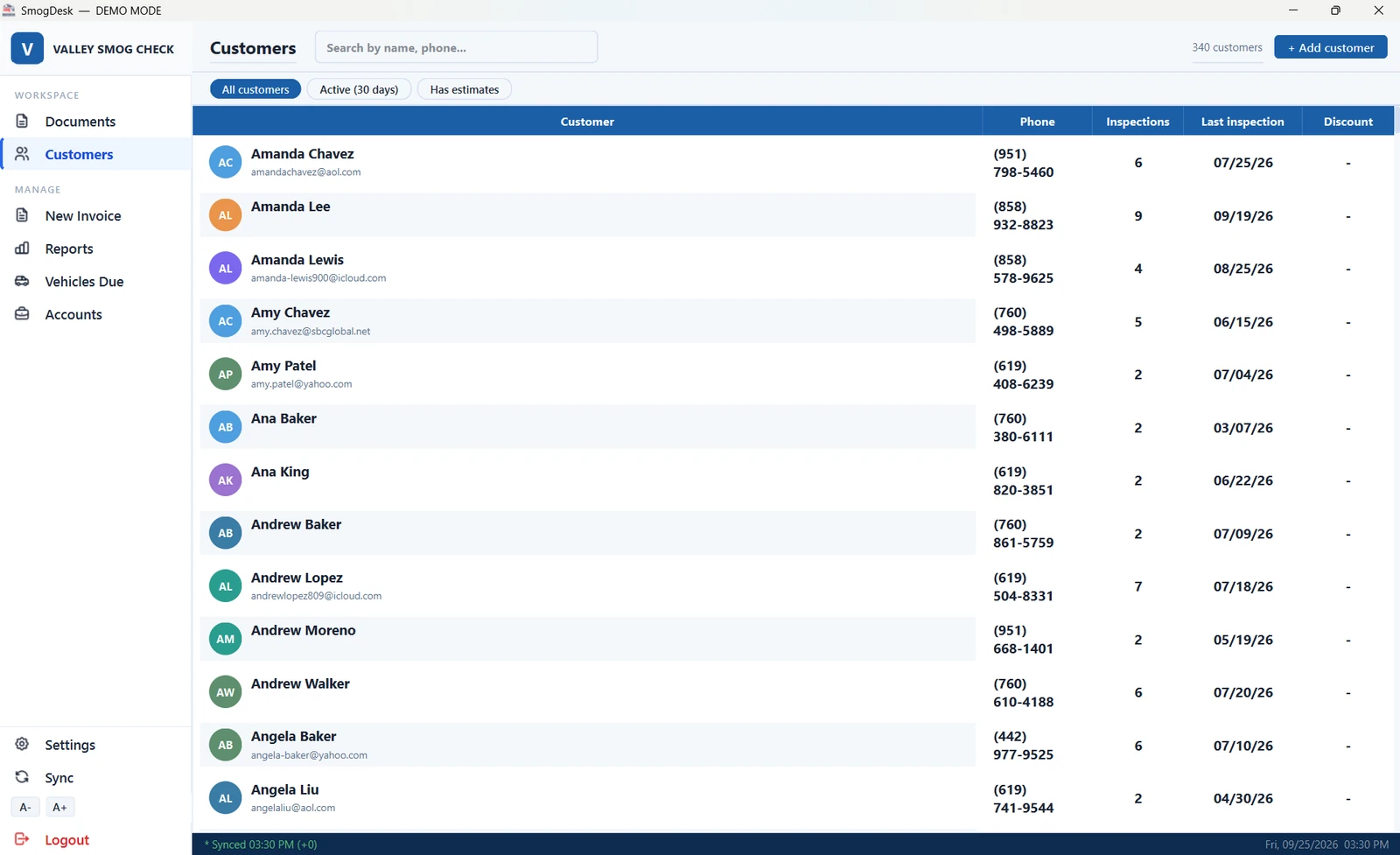Click email amandachavez@aol.com
1400x855 pixels.
click(x=306, y=172)
